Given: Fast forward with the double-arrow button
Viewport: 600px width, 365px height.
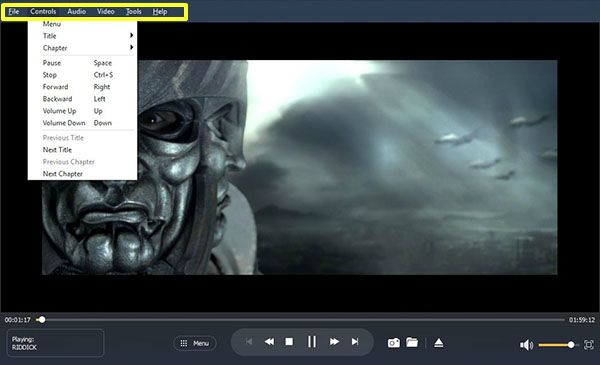Looking at the screenshot, I should [334, 342].
